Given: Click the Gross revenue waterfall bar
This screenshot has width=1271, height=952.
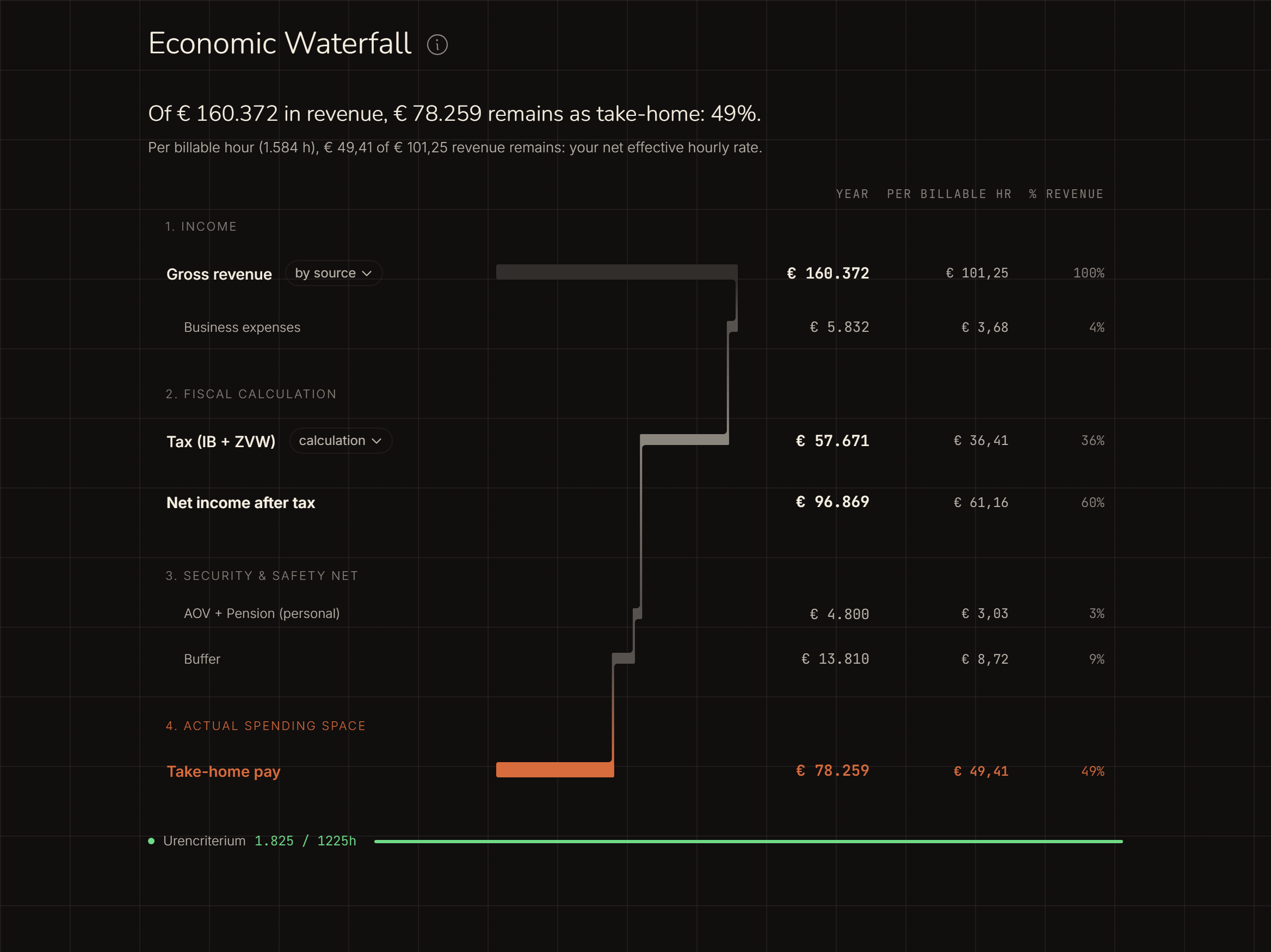Looking at the screenshot, I should point(616,272).
